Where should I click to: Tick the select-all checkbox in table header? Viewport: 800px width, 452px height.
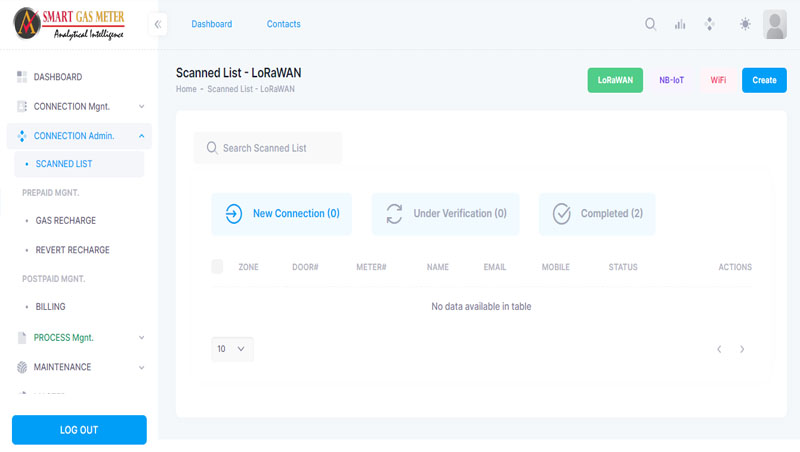218,267
